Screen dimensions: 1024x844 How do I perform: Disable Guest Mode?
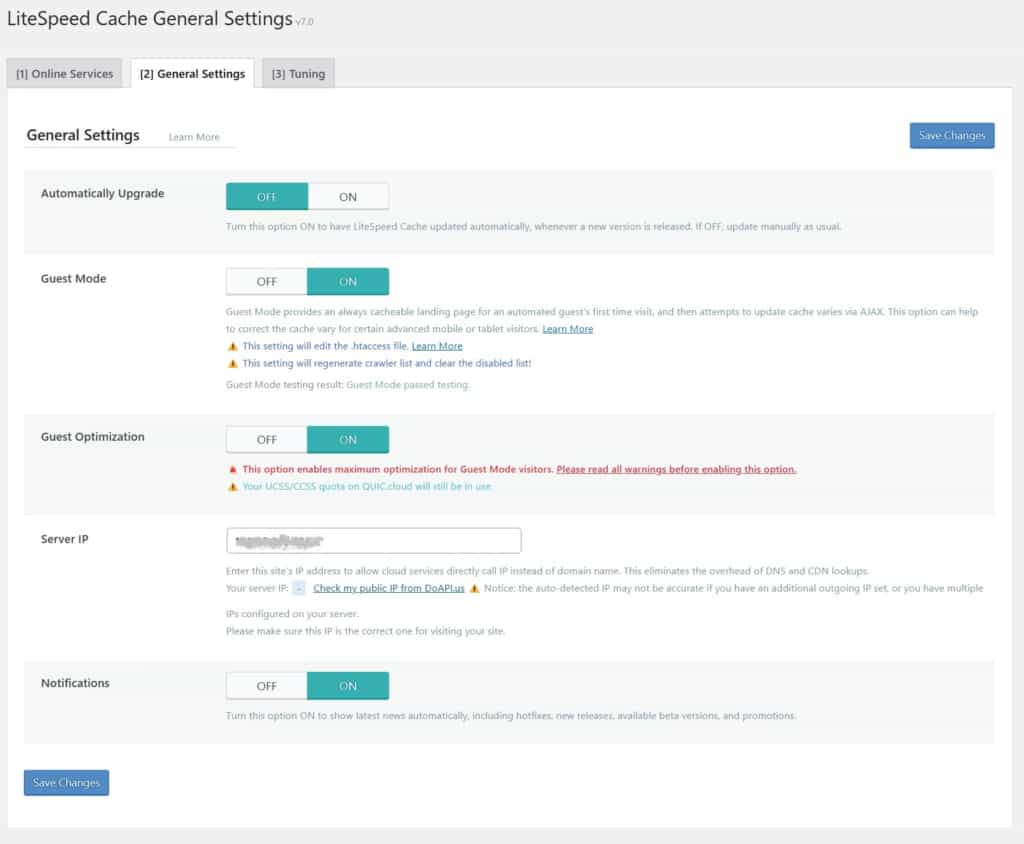[266, 281]
